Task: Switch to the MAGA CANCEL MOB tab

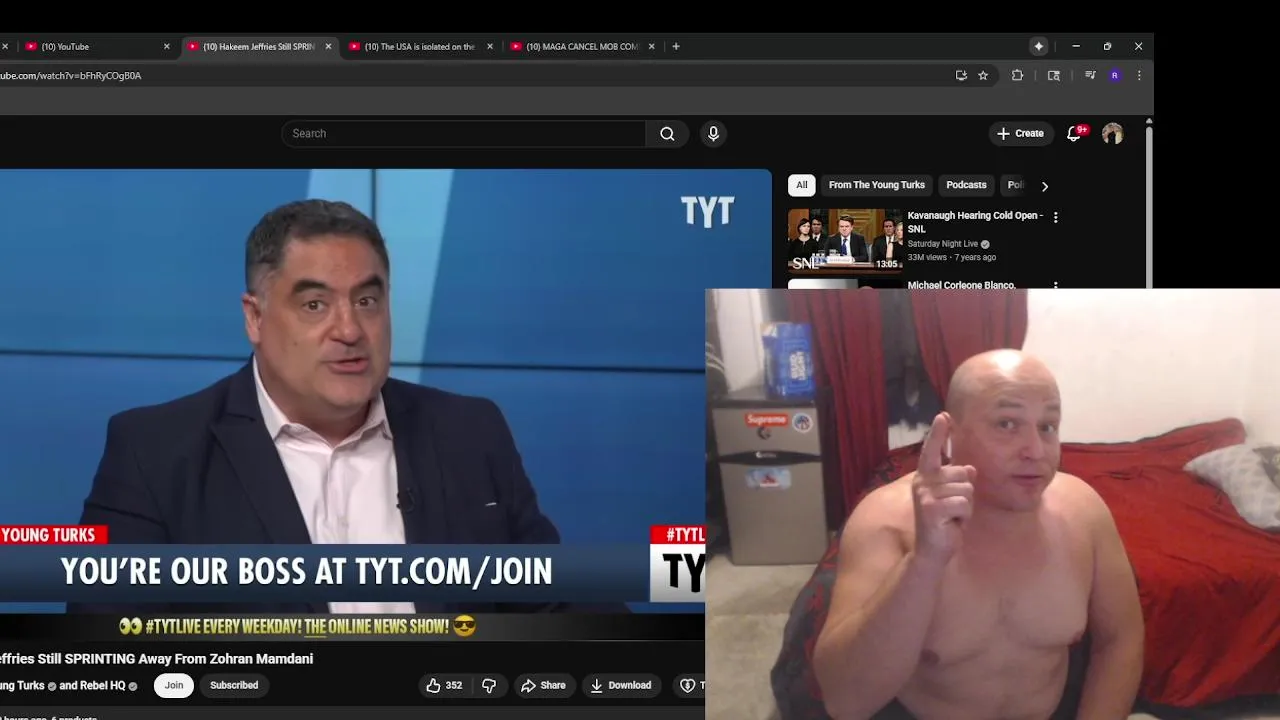Action: [x=581, y=47]
